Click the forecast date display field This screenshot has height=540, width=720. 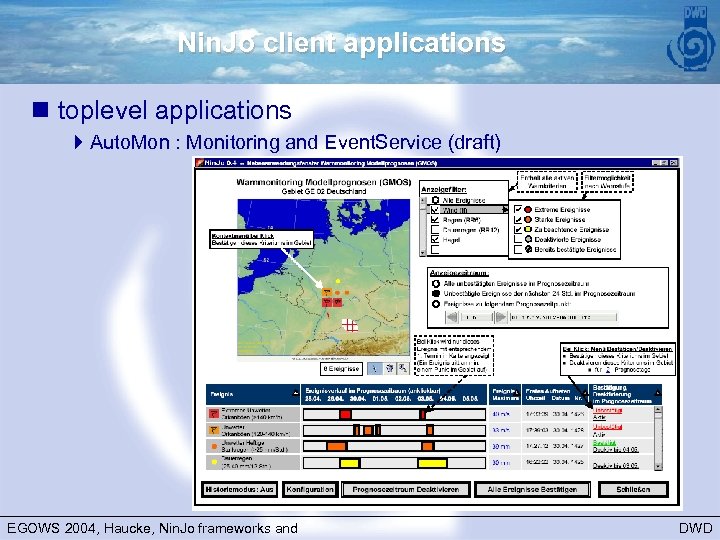click(x=563, y=317)
